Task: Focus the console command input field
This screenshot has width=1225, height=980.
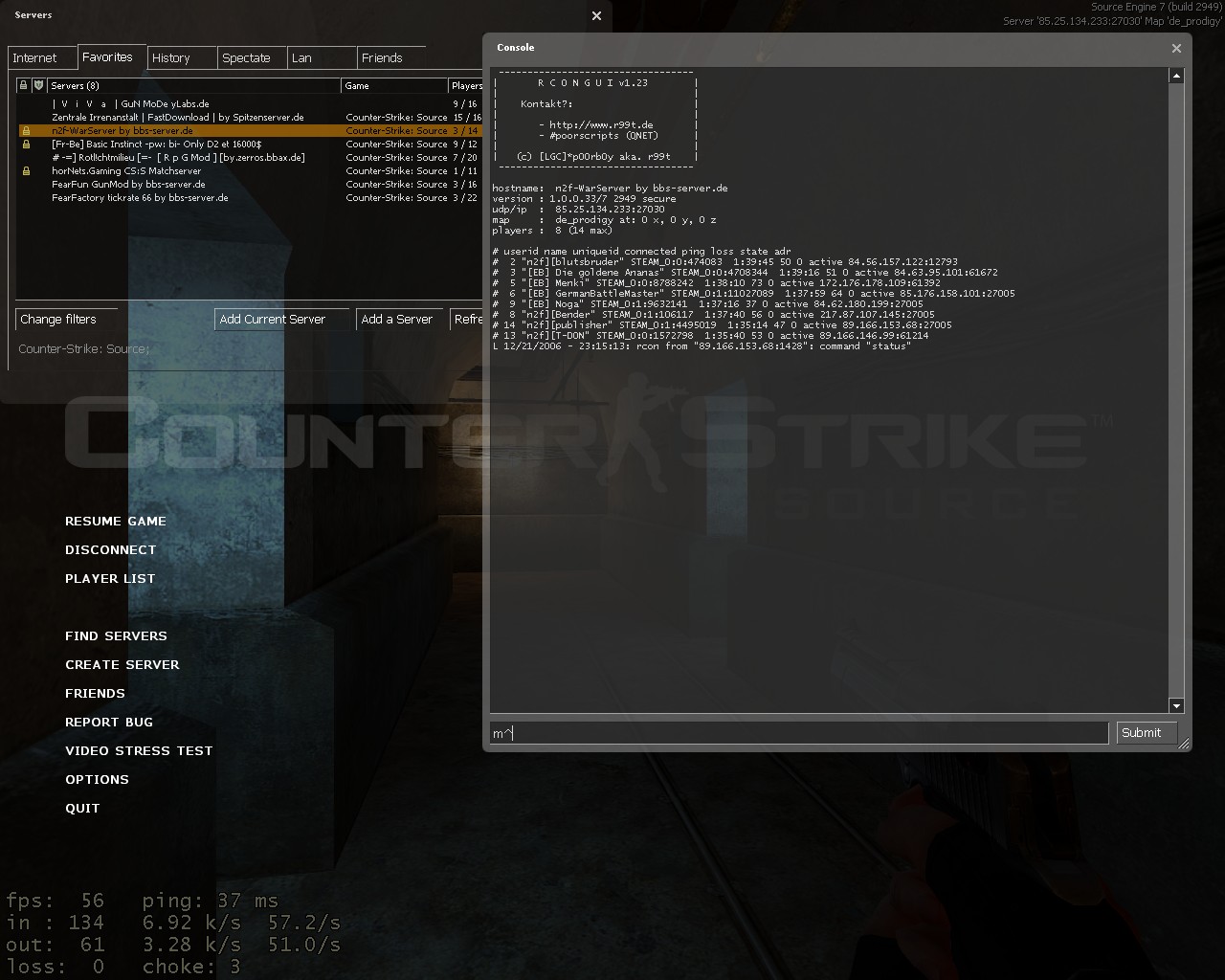Action: (x=798, y=733)
